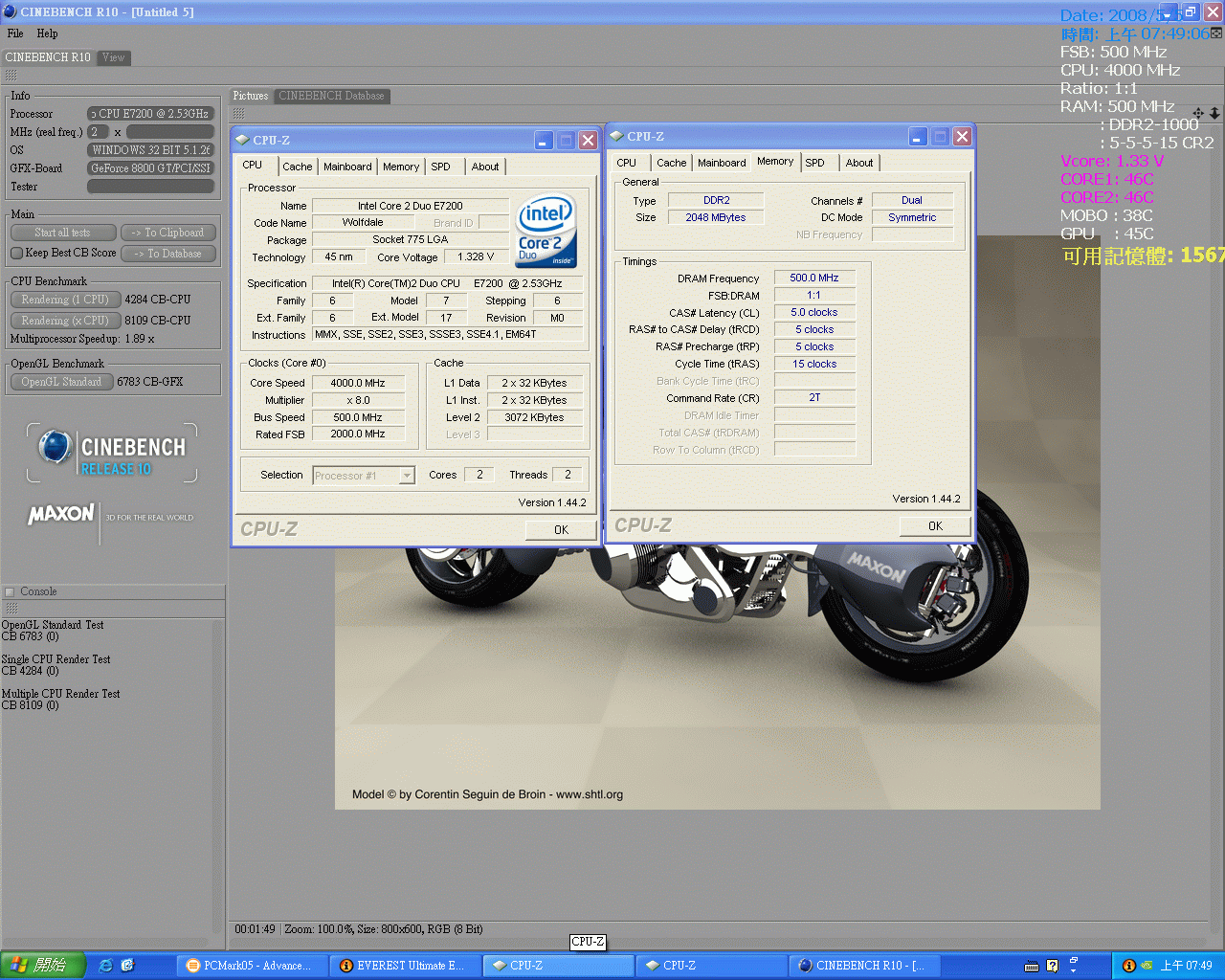Select Memory tab in right CPU-Z window

(775, 161)
